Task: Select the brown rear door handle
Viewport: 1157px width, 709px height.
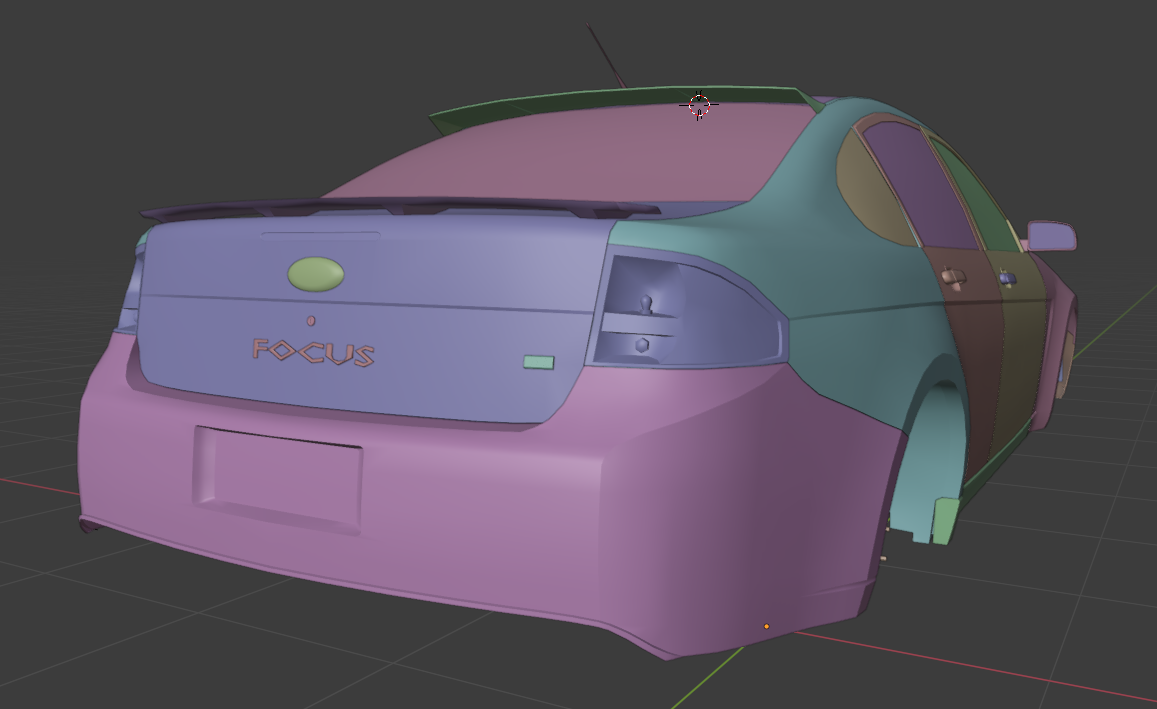Action: (953, 277)
